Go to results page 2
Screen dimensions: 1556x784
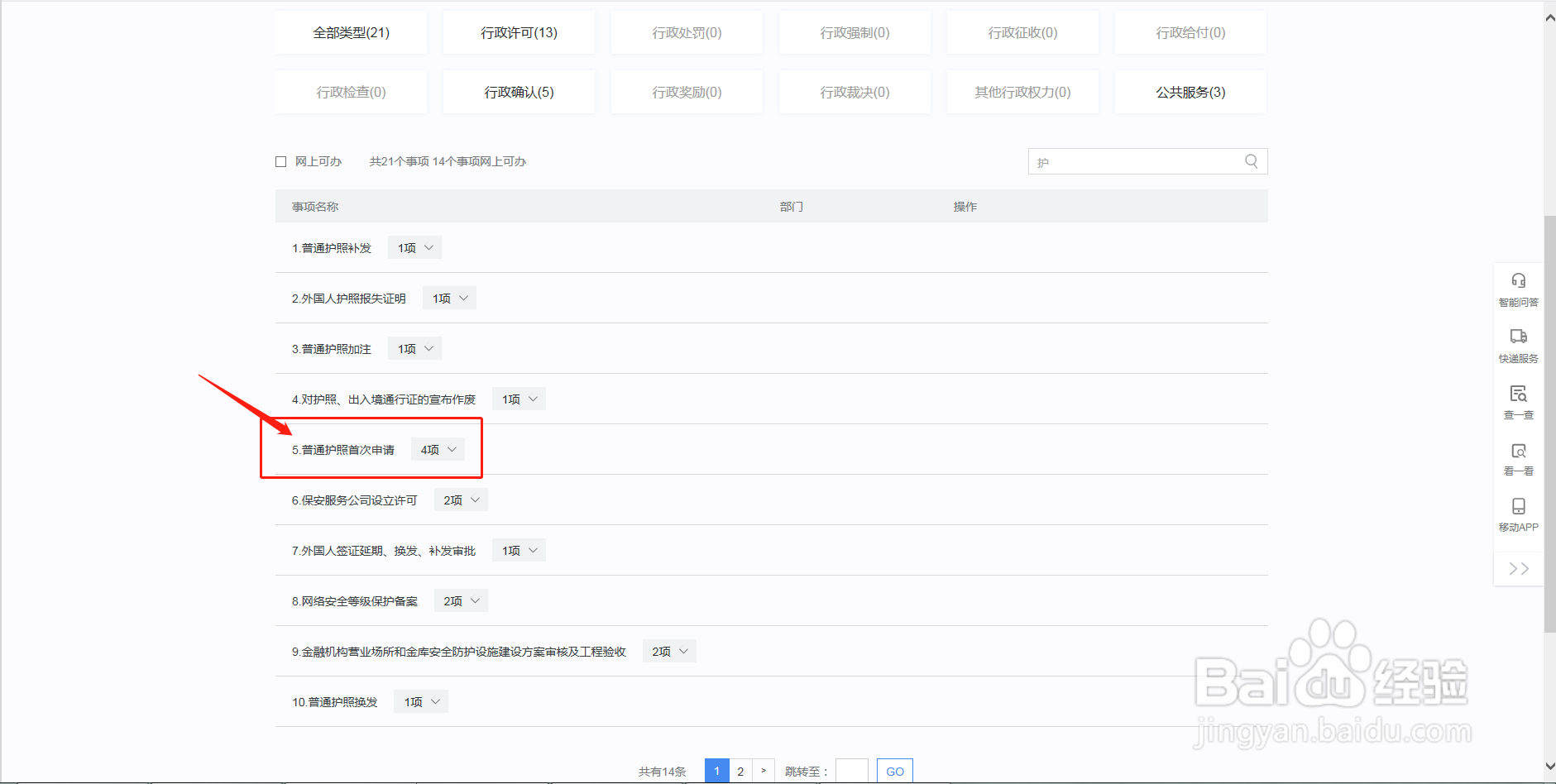coord(740,770)
